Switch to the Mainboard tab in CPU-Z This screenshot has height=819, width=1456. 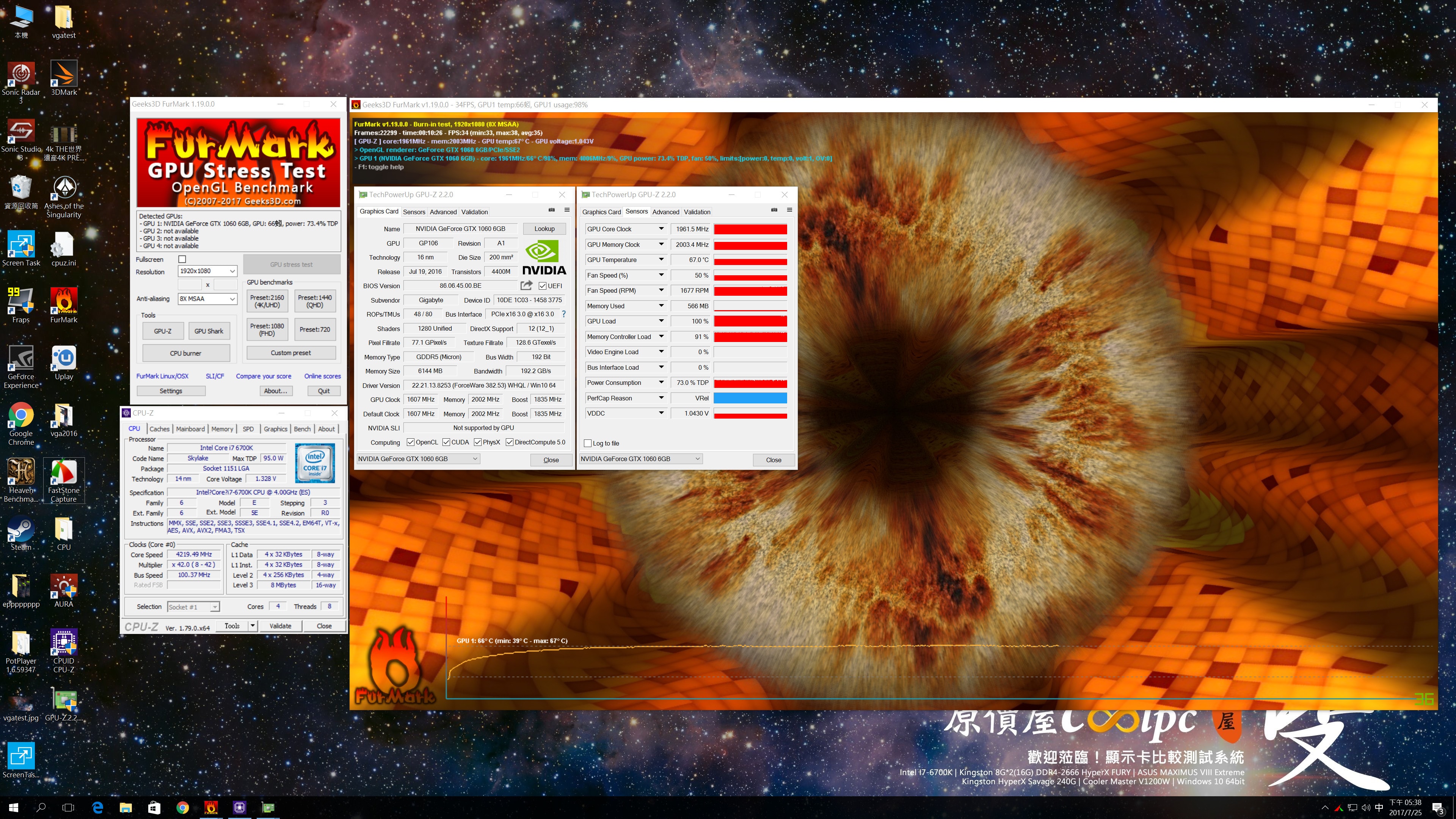(x=190, y=429)
